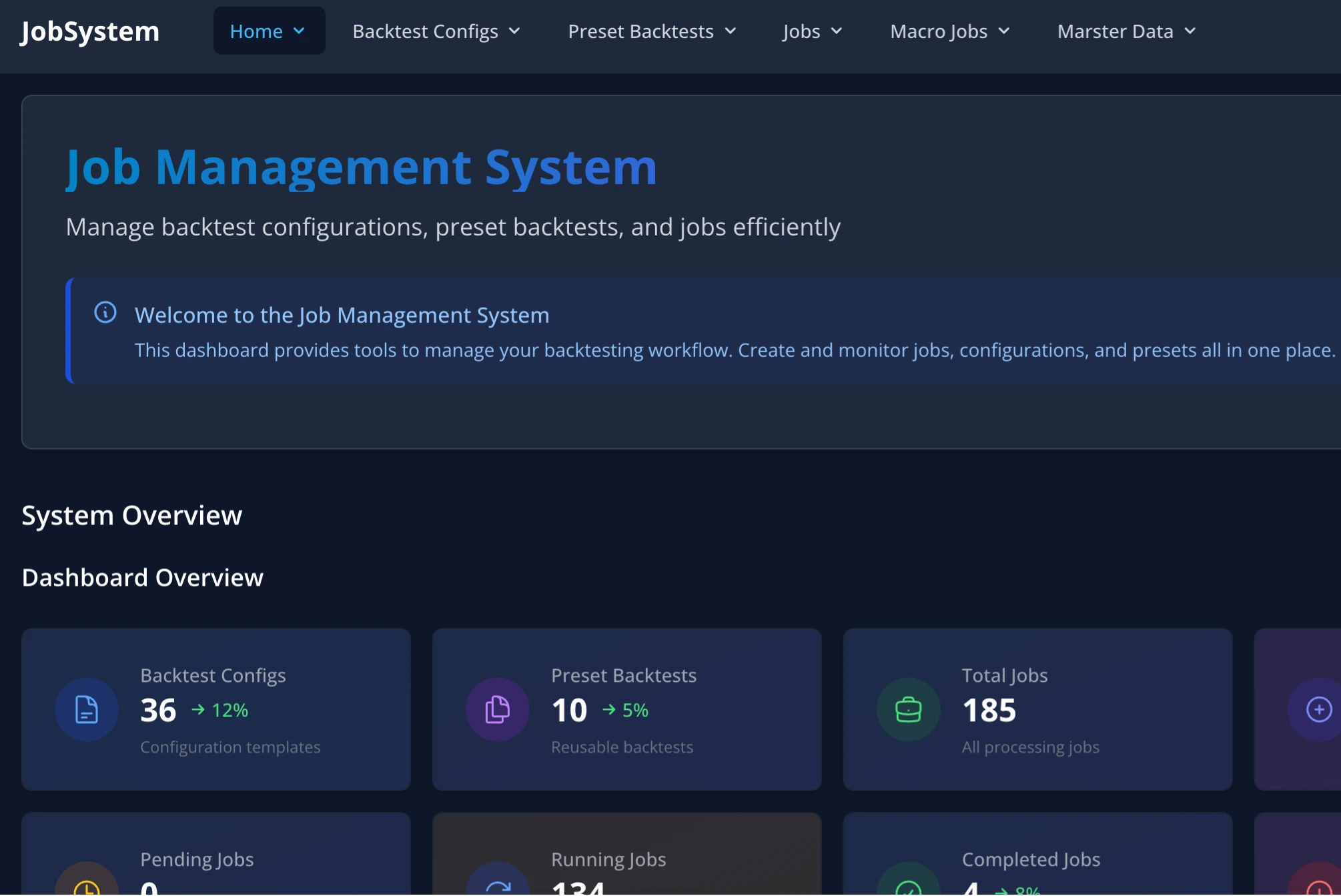Click the 5% change indicator
This screenshot has width=1341, height=896.
[x=635, y=711]
